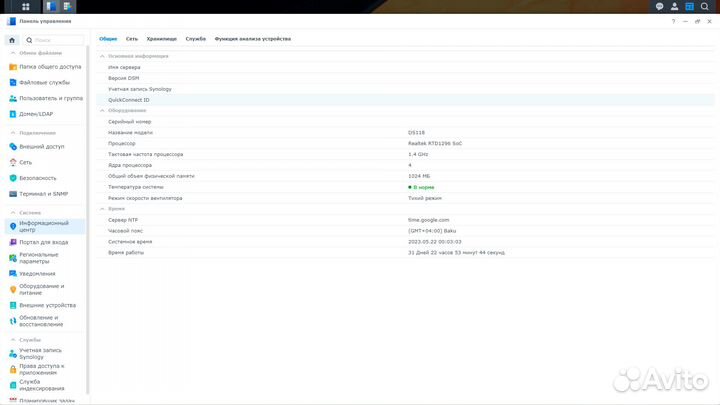Image resolution: width=720 pixels, height=405 pixels.
Task: Open Портал для входа settings
Action: (x=45, y=242)
